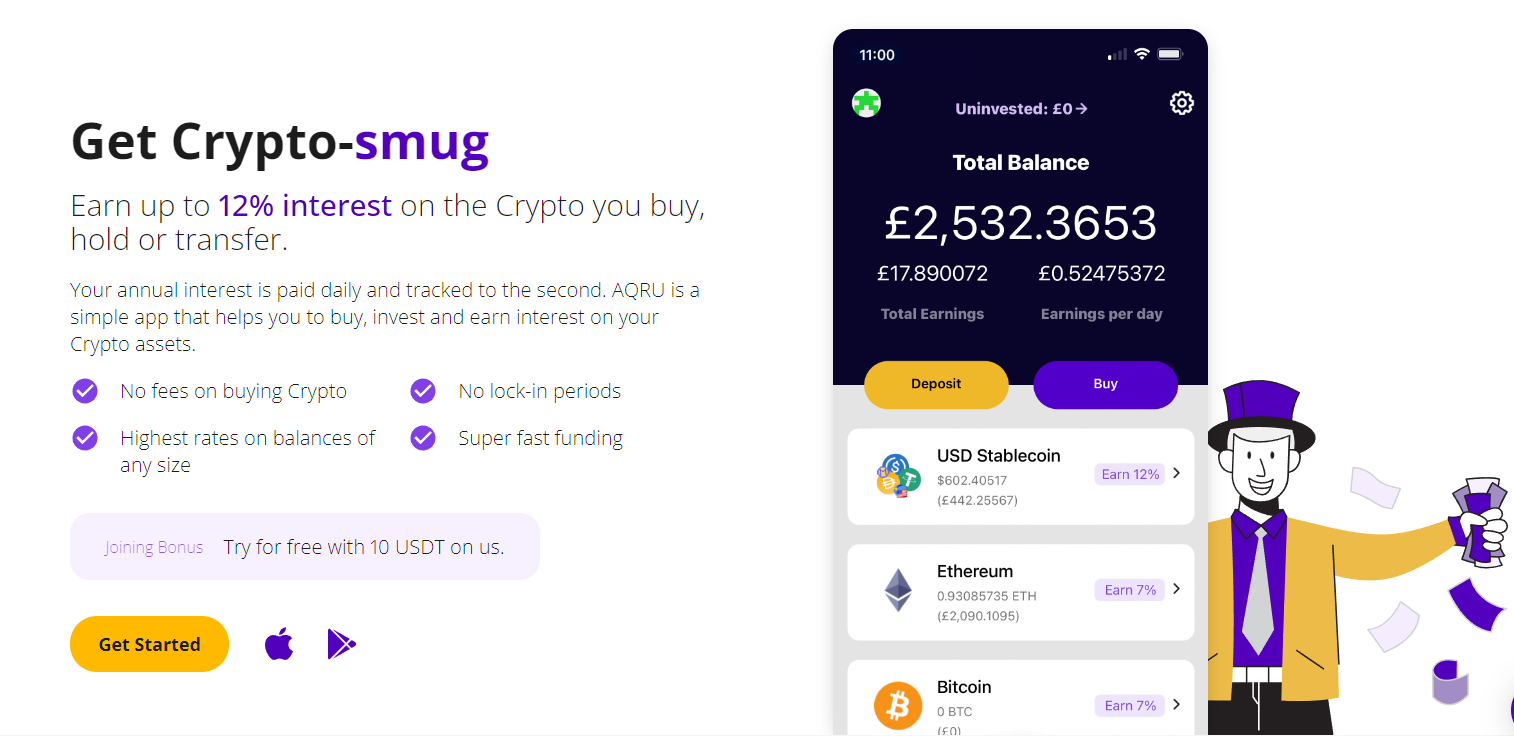Select the Bitcoin coin icon
This screenshot has height=736, width=1514.
pos(898,706)
